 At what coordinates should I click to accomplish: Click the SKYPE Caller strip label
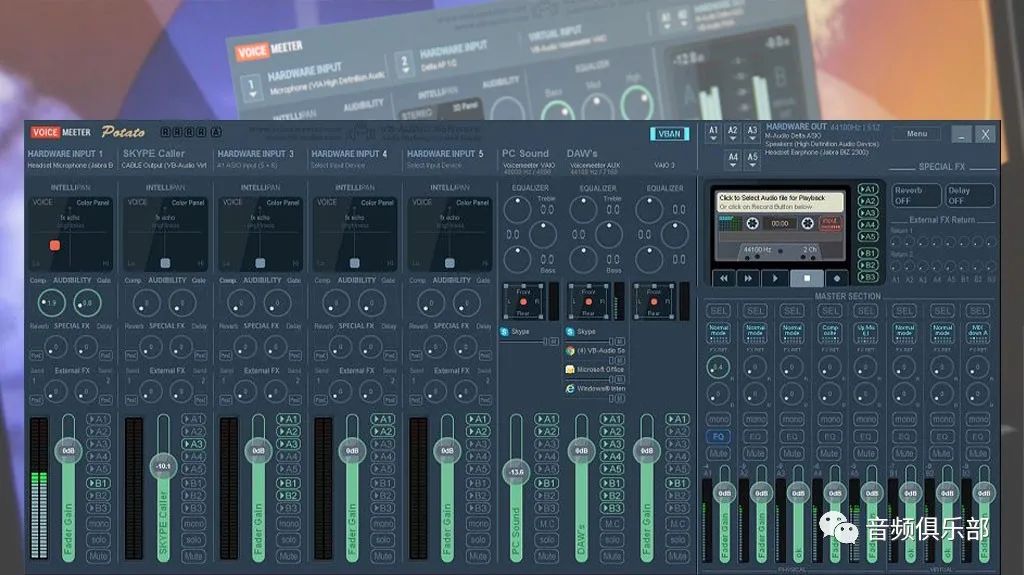pyautogui.click(x=154, y=154)
